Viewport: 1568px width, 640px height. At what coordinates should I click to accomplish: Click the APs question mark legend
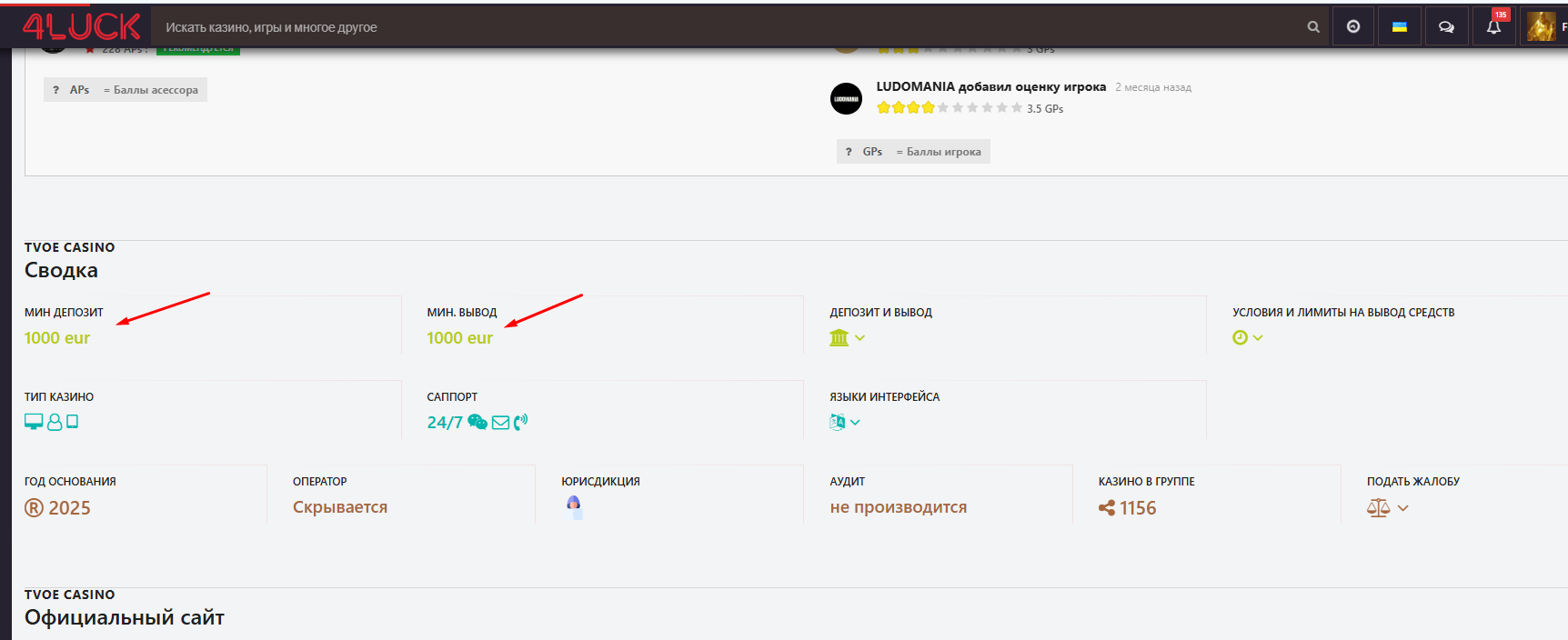pos(55,90)
